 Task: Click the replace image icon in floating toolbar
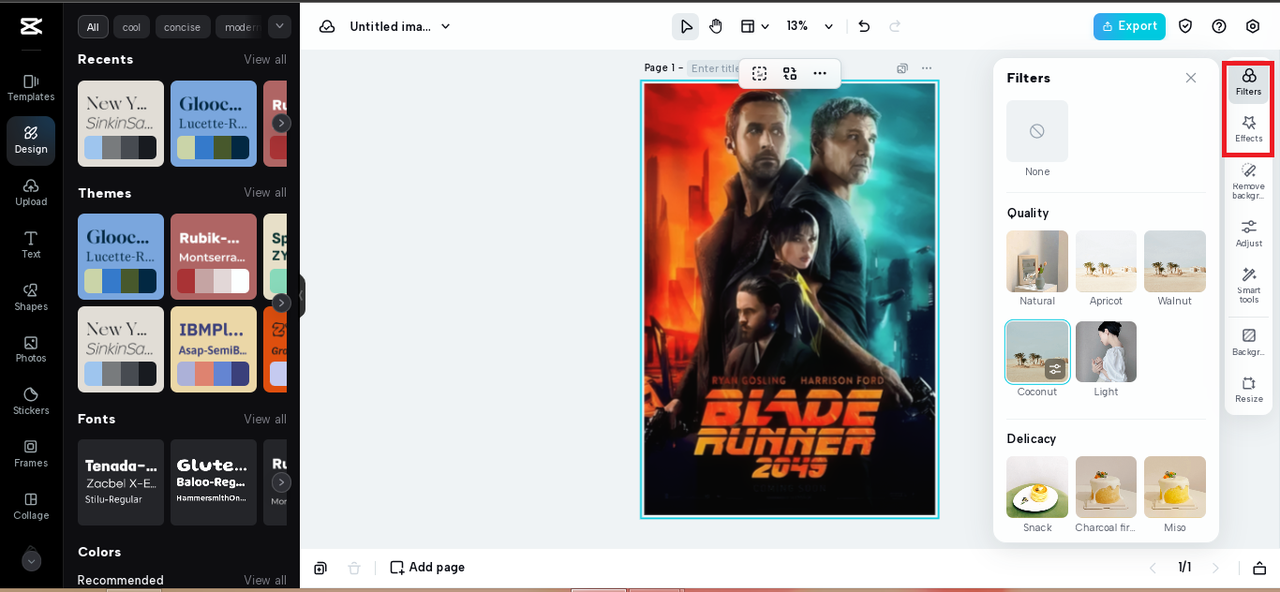(790, 73)
